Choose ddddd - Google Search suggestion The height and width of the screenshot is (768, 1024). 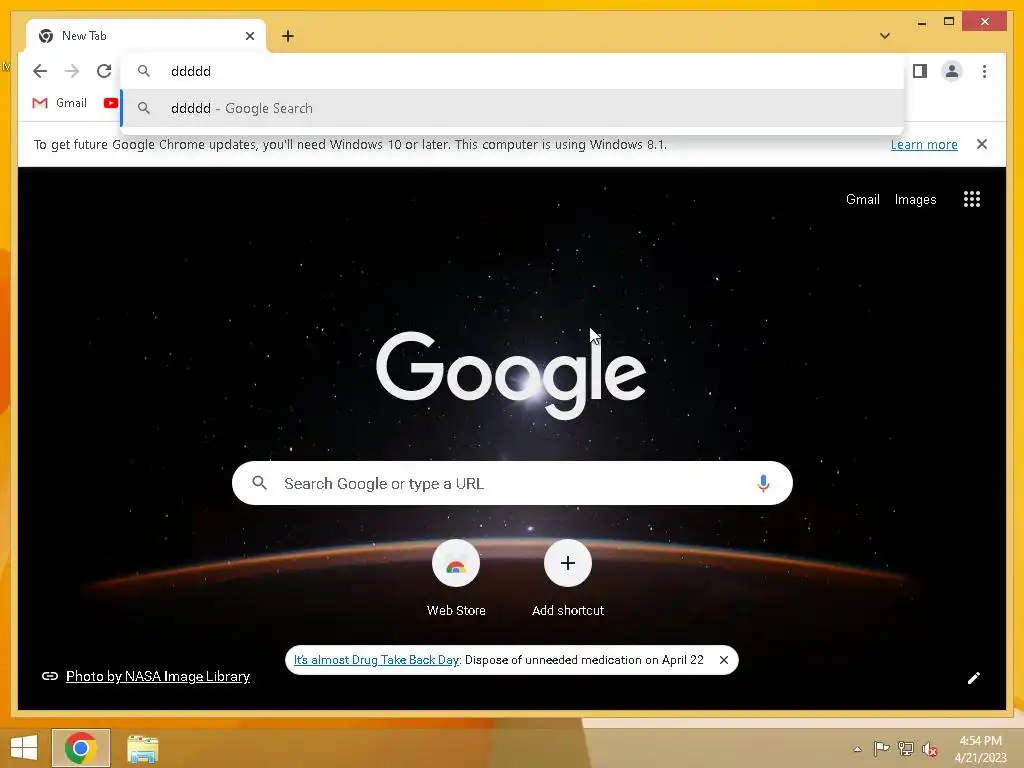point(513,108)
